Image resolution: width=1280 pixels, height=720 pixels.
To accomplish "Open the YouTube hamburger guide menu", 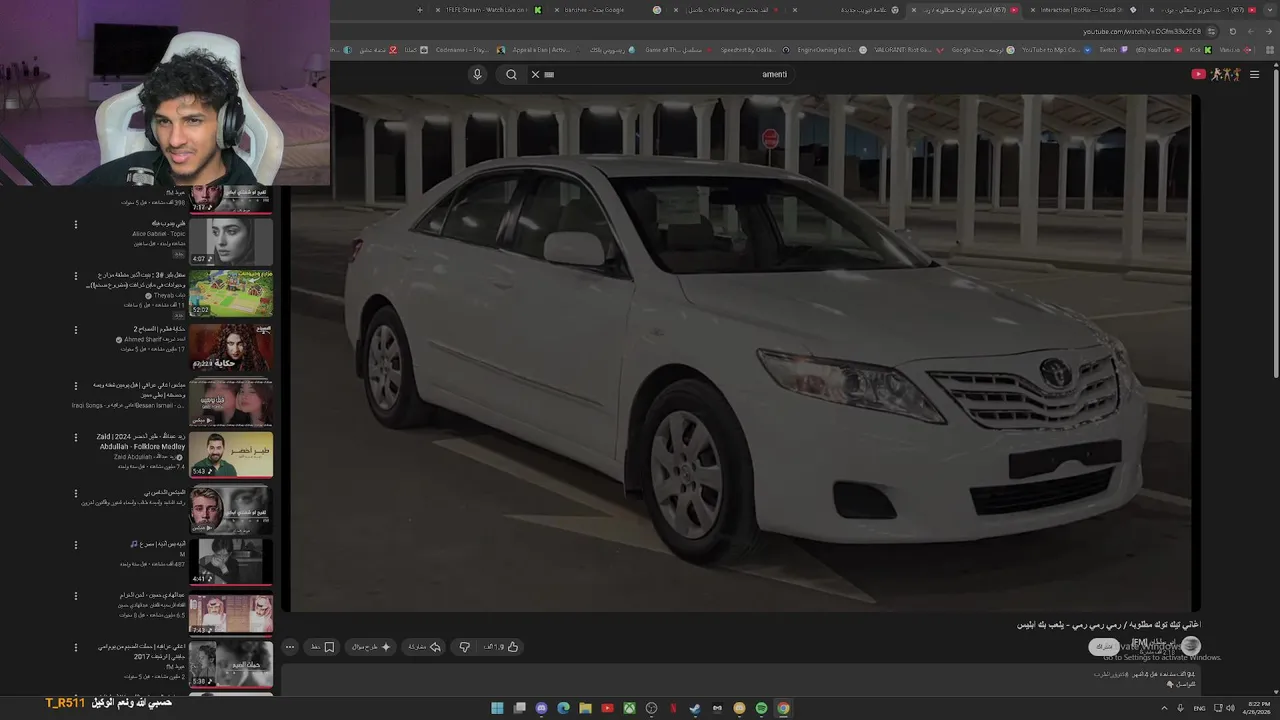I will coord(1254,74).
